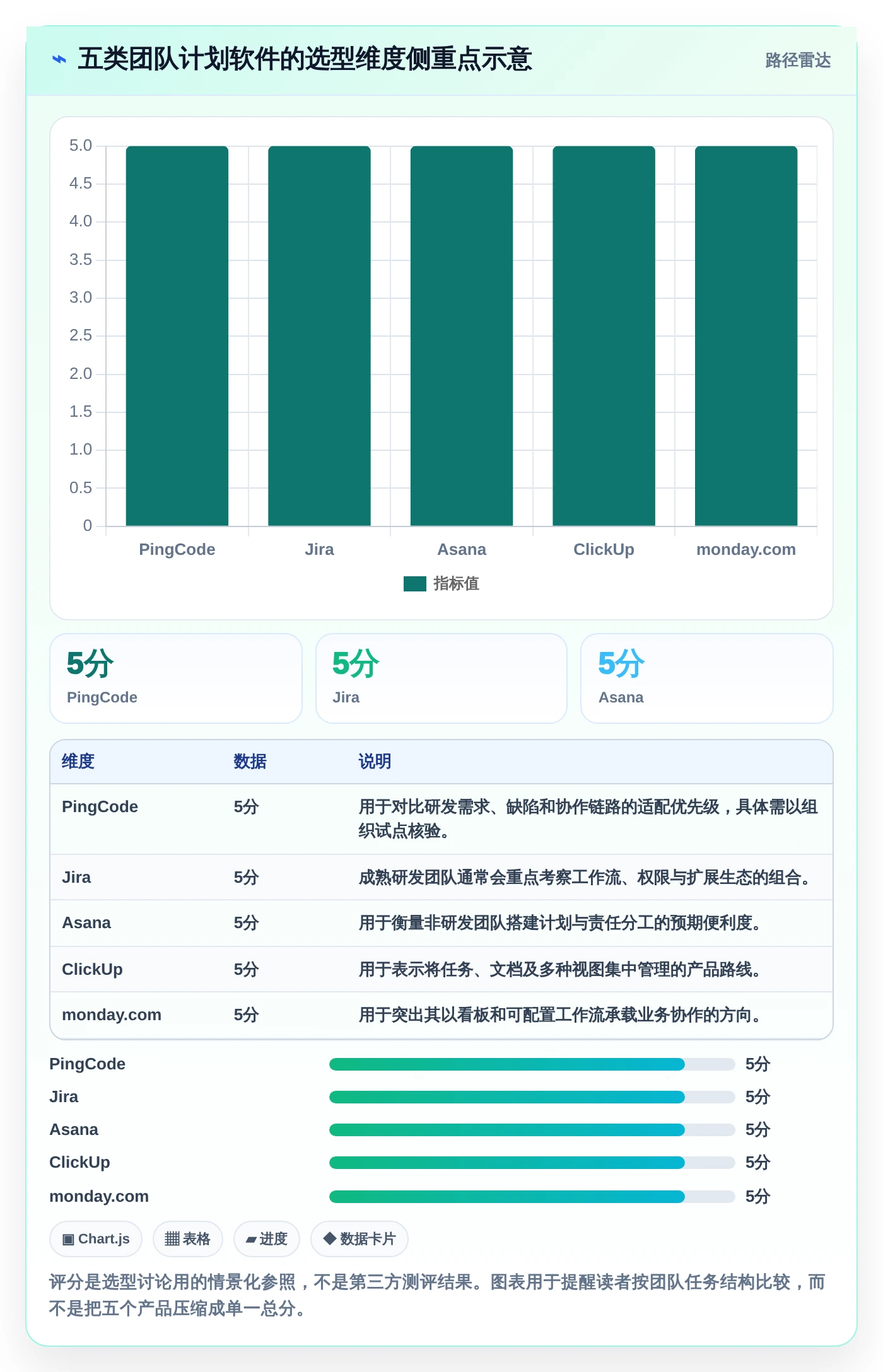Image resolution: width=883 pixels, height=1372 pixels.
Task: Click the 表格 tag chip
Action: (188, 1239)
